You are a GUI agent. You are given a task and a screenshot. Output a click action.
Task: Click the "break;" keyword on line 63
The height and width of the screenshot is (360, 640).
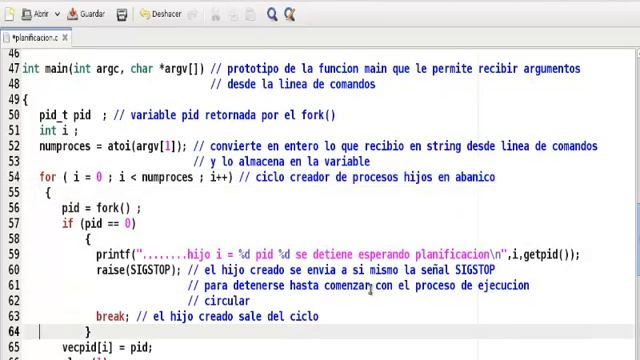click(x=112, y=317)
